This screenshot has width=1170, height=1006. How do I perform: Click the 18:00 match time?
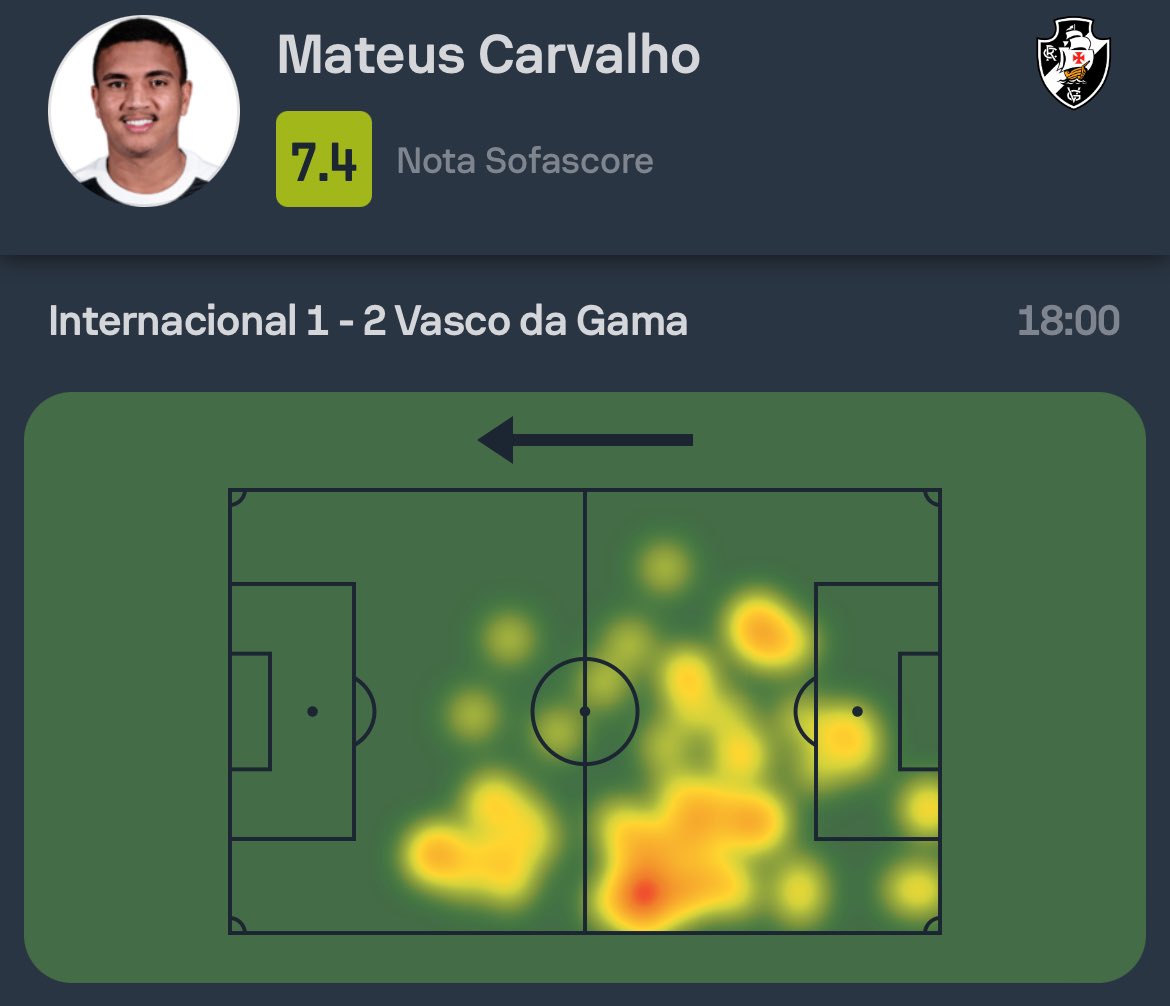point(1068,322)
